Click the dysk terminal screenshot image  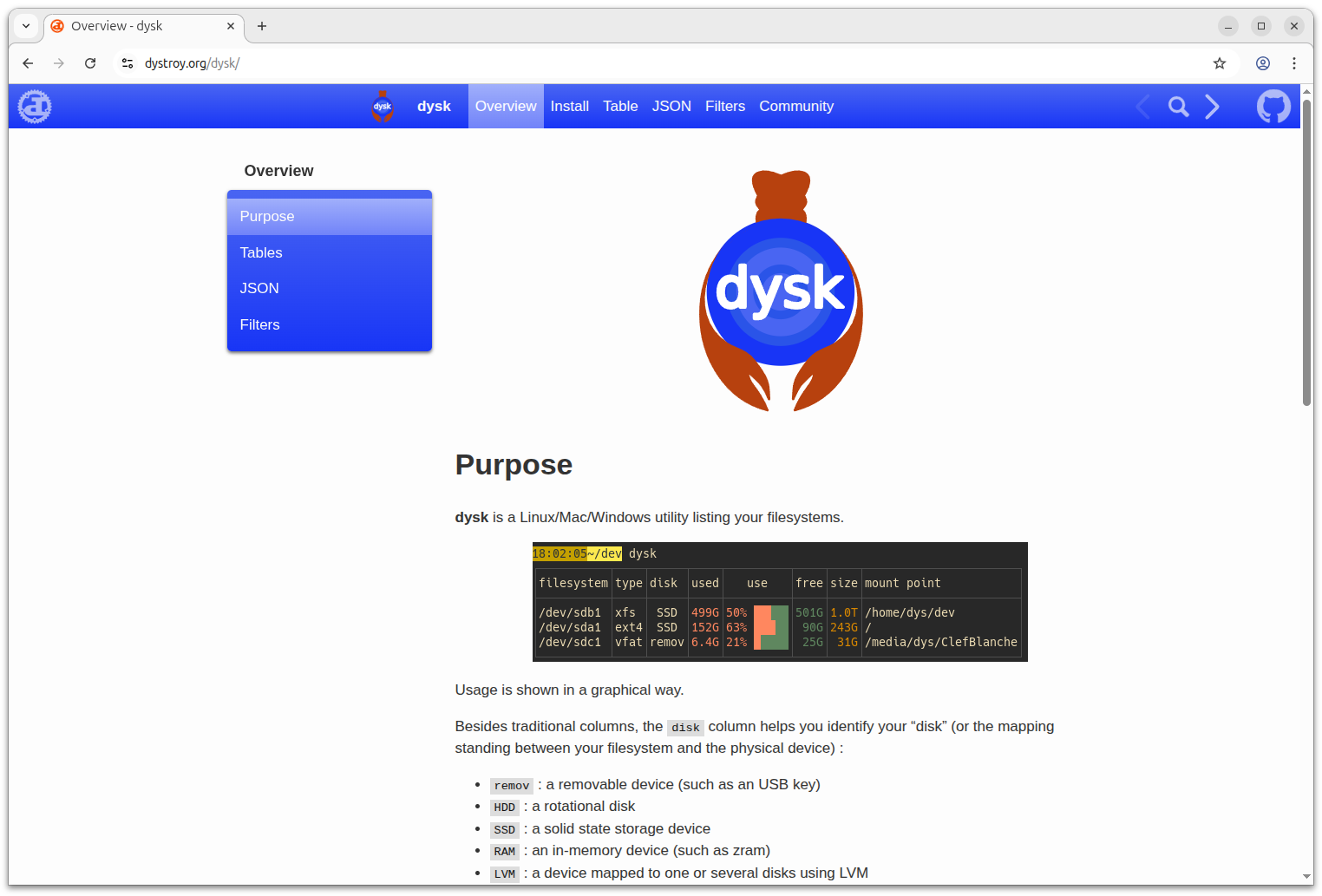tap(779, 602)
